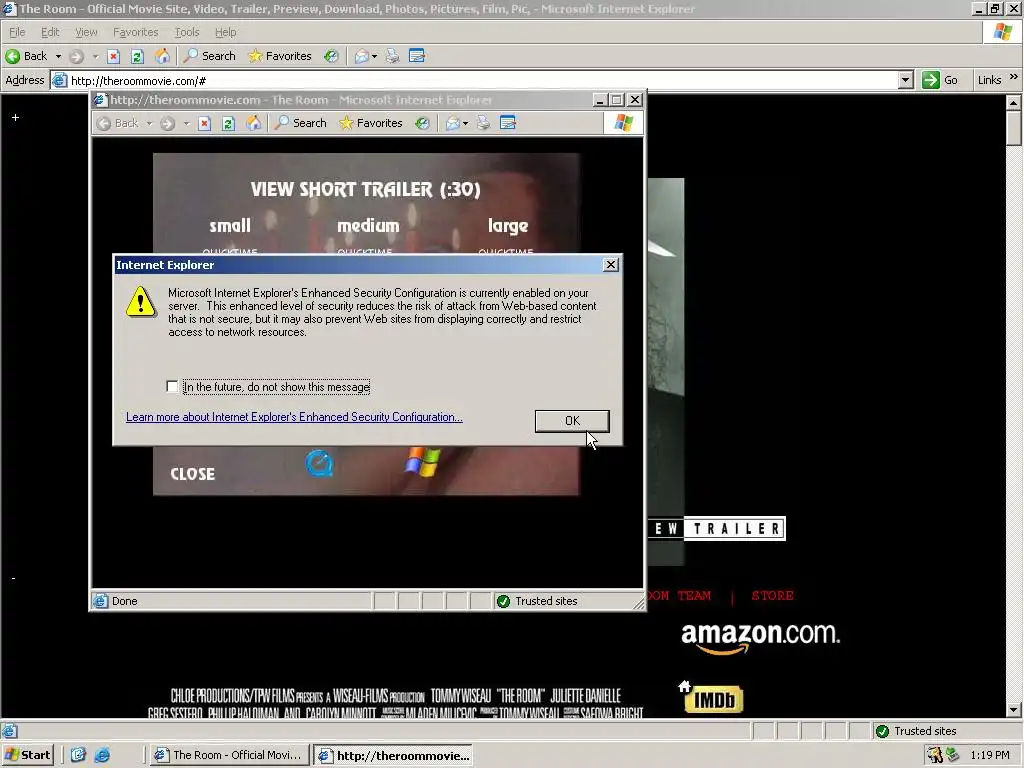Image resolution: width=1024 pixels, height=768 pixels.
Task: Expand the Links toolbar chevron
Action: pos(1014,77)
